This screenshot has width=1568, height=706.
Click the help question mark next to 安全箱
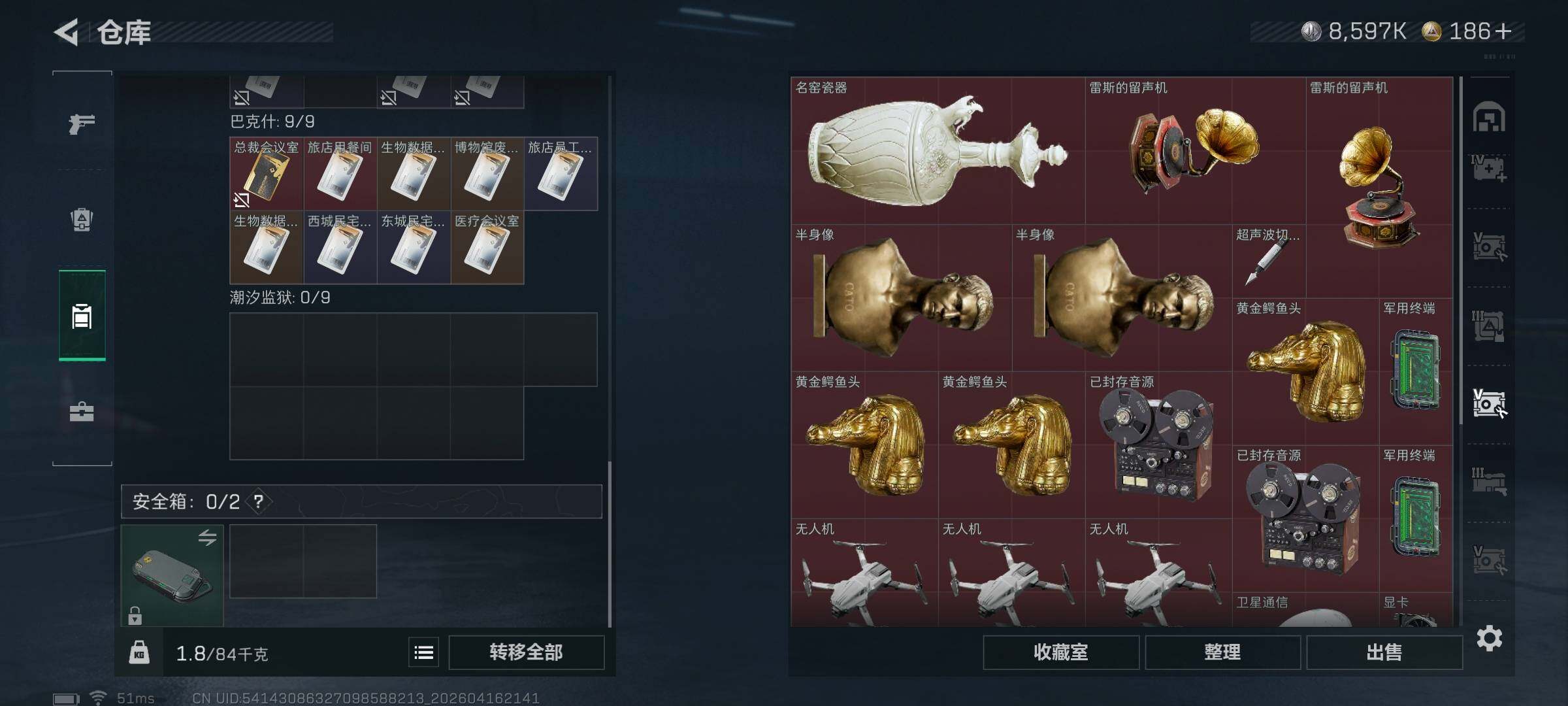(259, 501)
